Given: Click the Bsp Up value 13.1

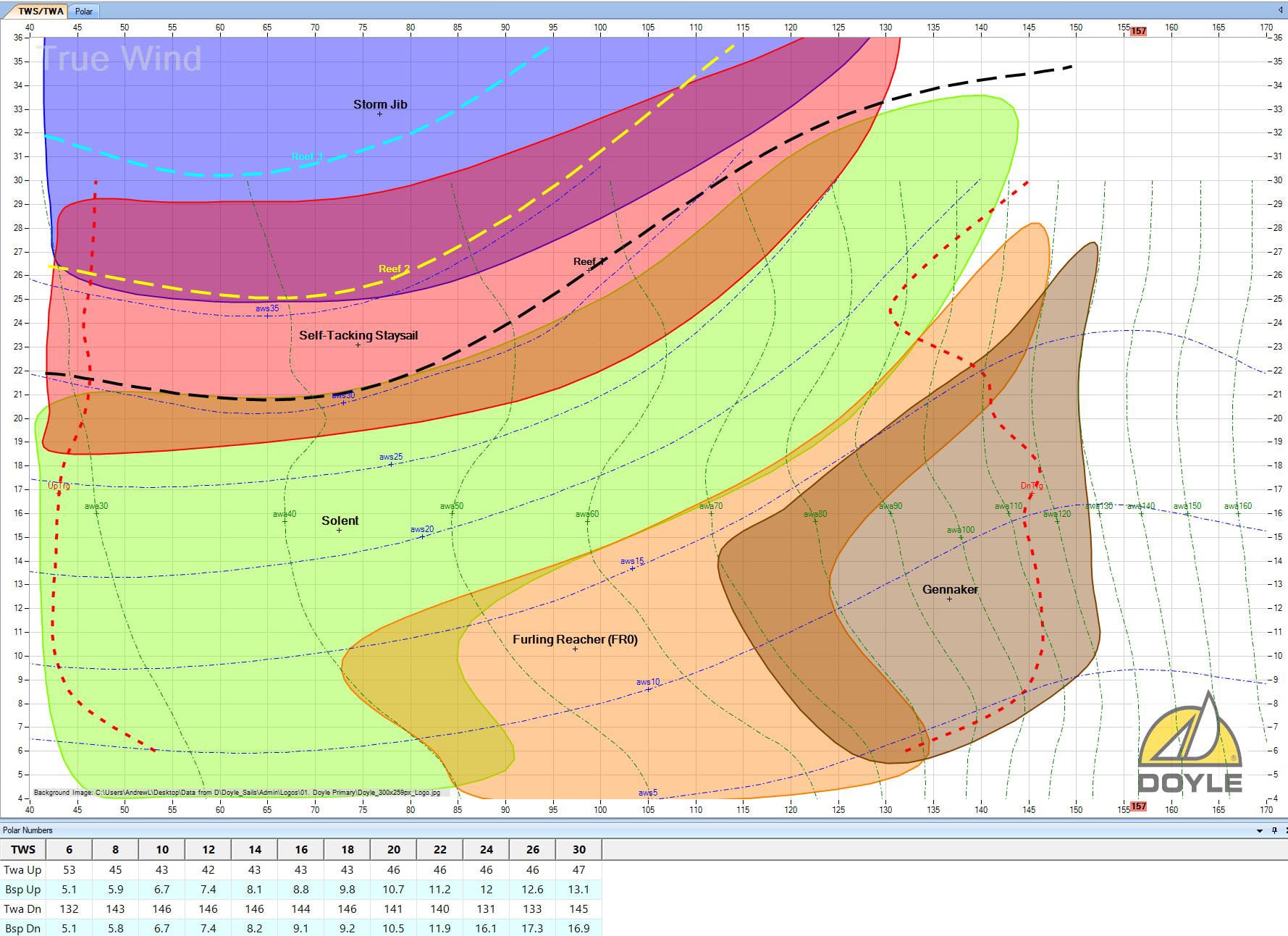Looking at the screenshot, I should [578, 889].
